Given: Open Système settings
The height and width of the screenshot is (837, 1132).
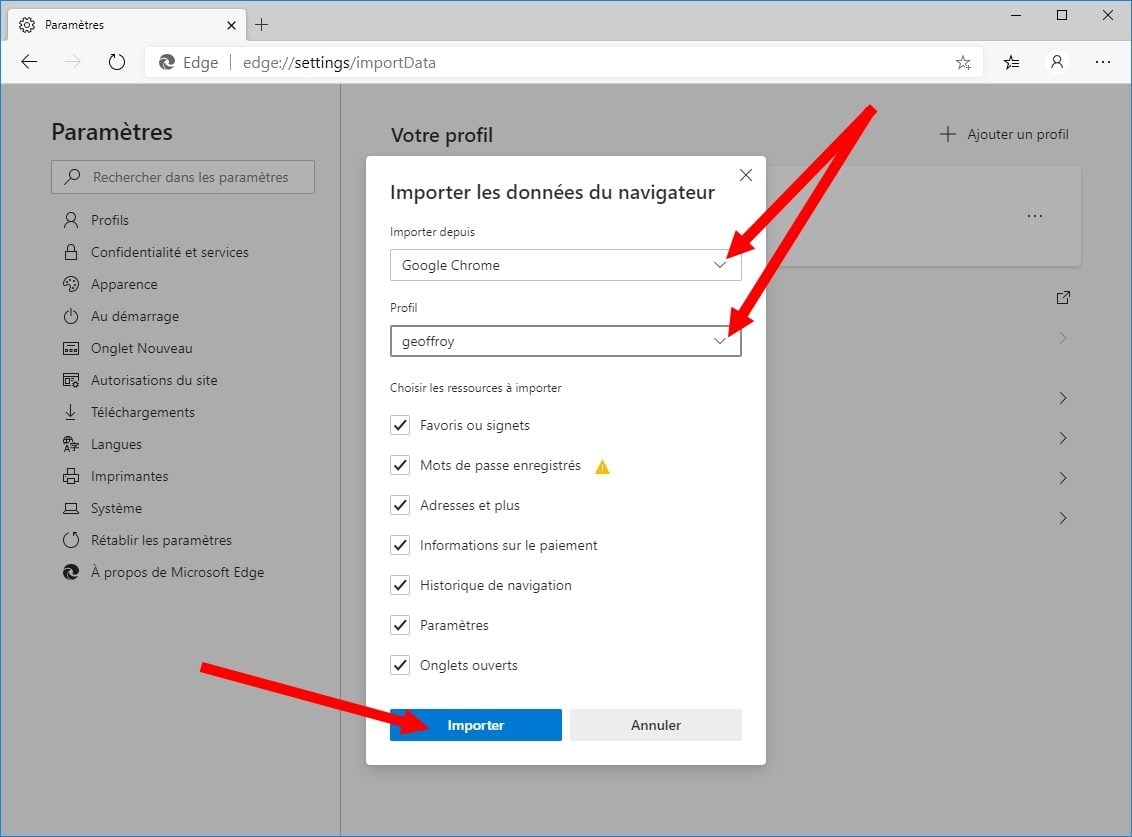Looking at the screenshot, I should [116, 508].
